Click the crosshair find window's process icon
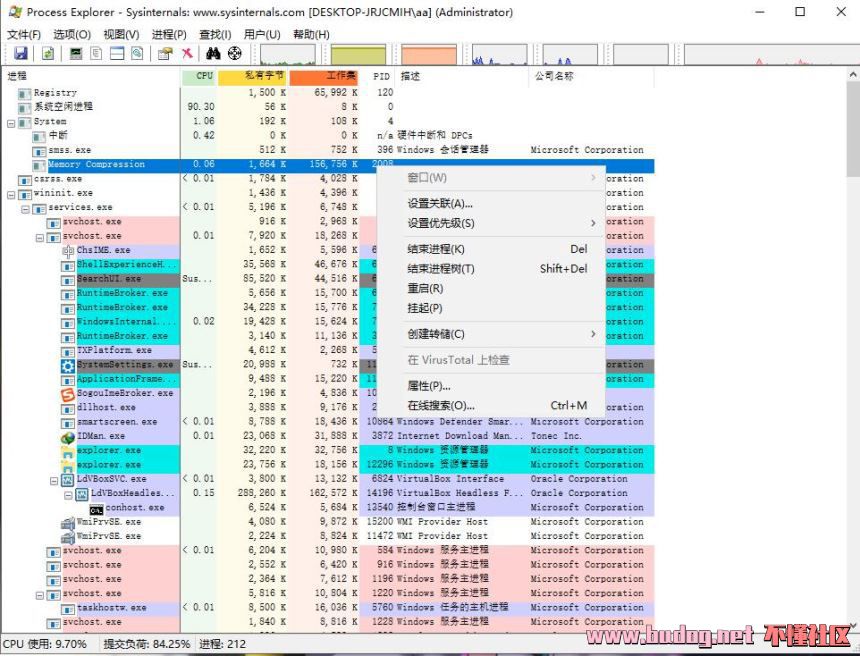 pos(235,53)
